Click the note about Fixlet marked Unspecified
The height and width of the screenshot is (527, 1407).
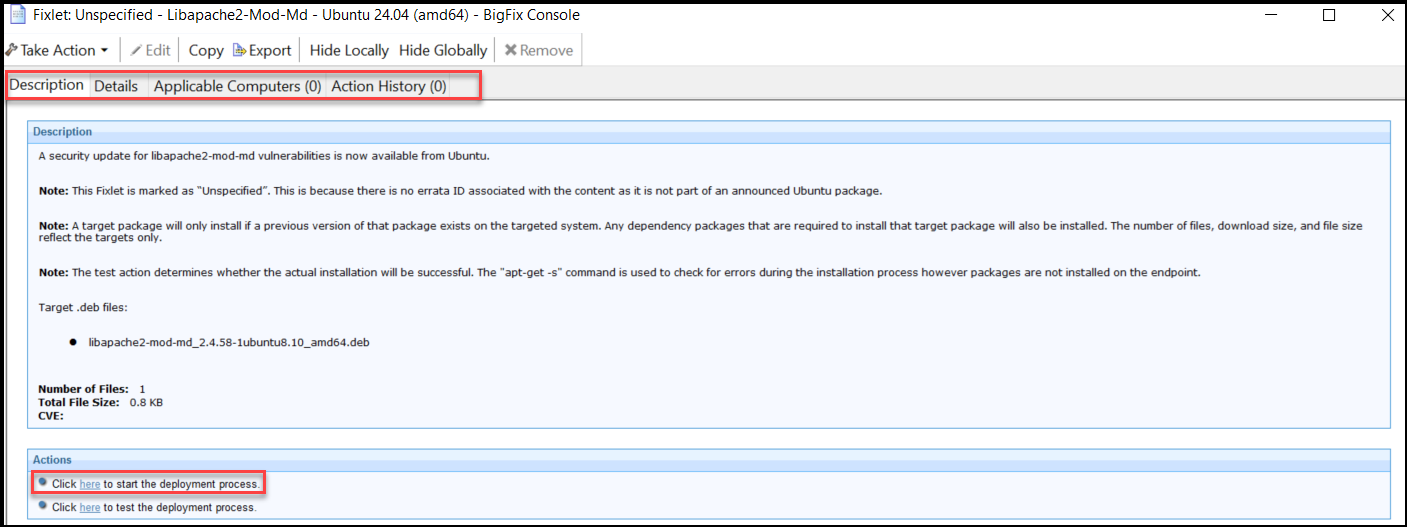460,191
